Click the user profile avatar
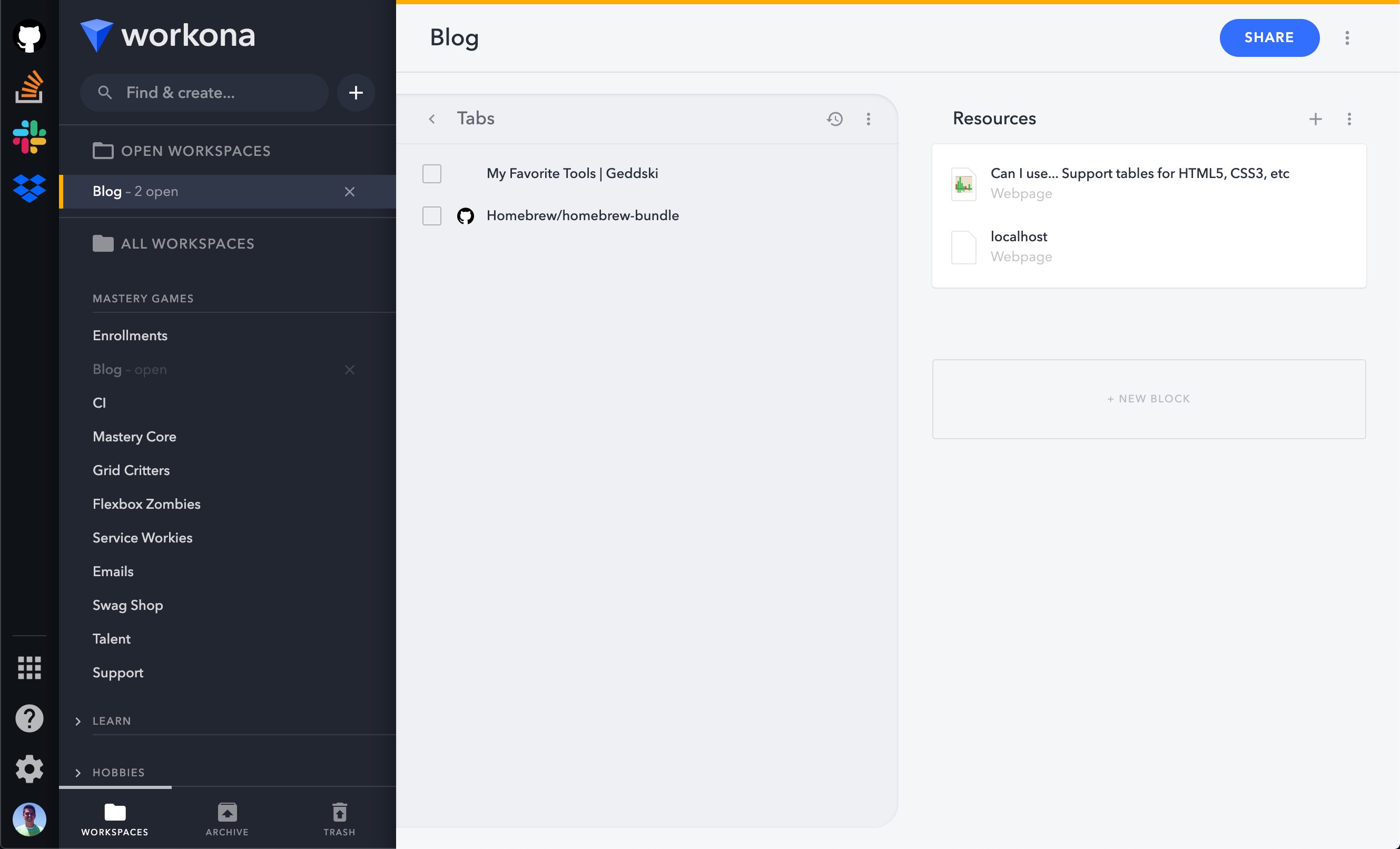 tap(29, 820)
